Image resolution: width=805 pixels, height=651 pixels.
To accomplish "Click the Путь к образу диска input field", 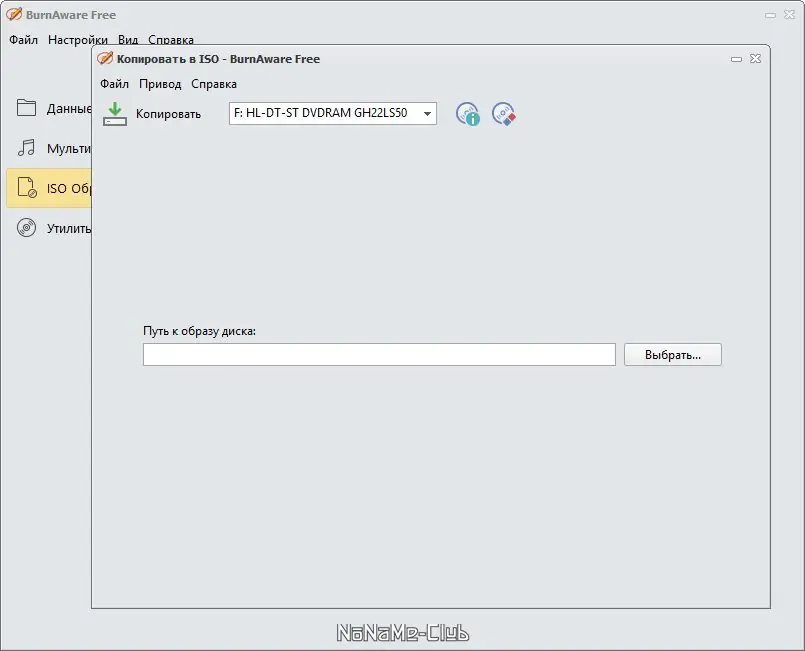I will tap(379, 355).
